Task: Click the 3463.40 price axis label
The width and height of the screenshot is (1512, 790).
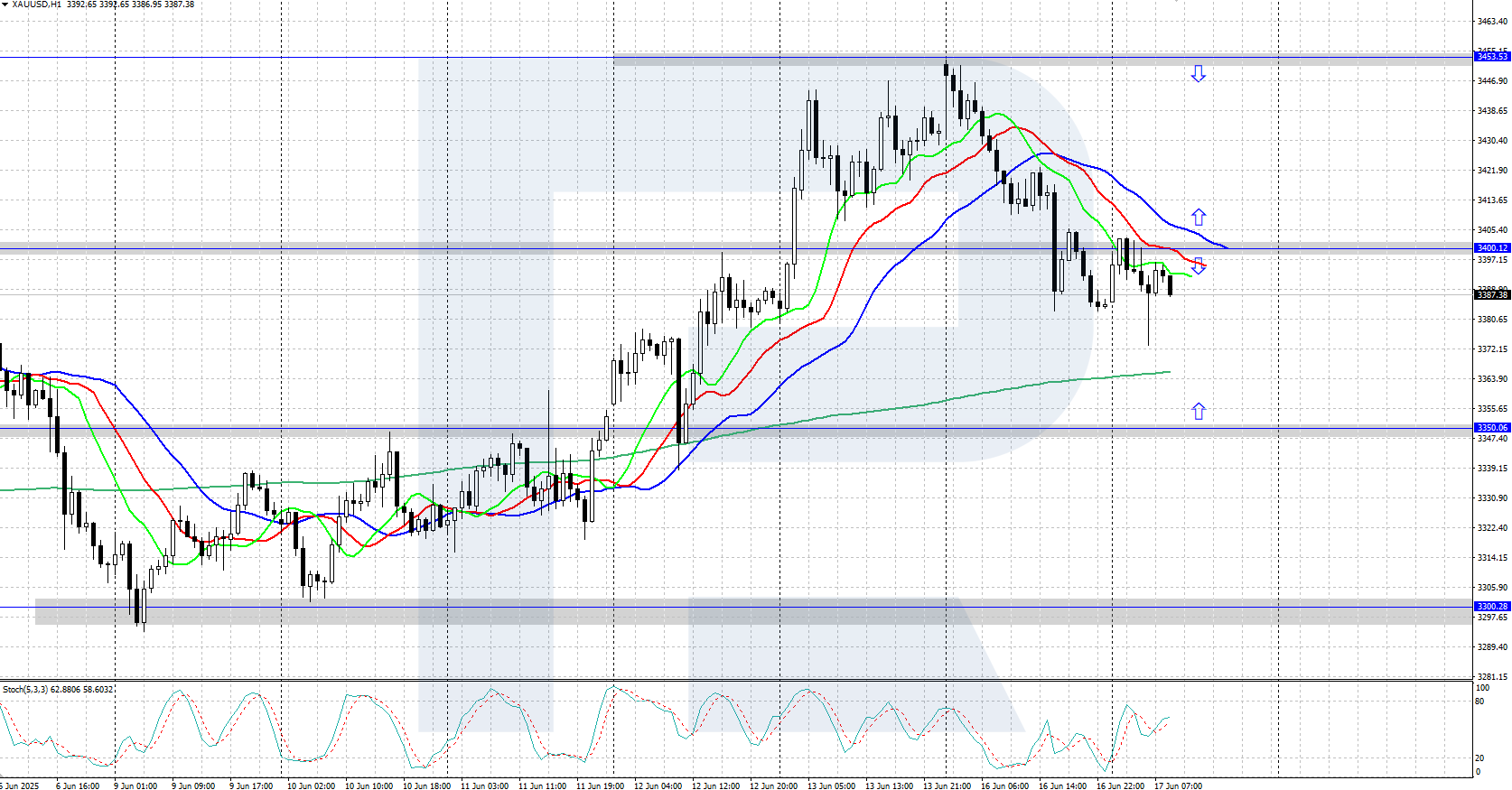Action: click(1492, 22)
